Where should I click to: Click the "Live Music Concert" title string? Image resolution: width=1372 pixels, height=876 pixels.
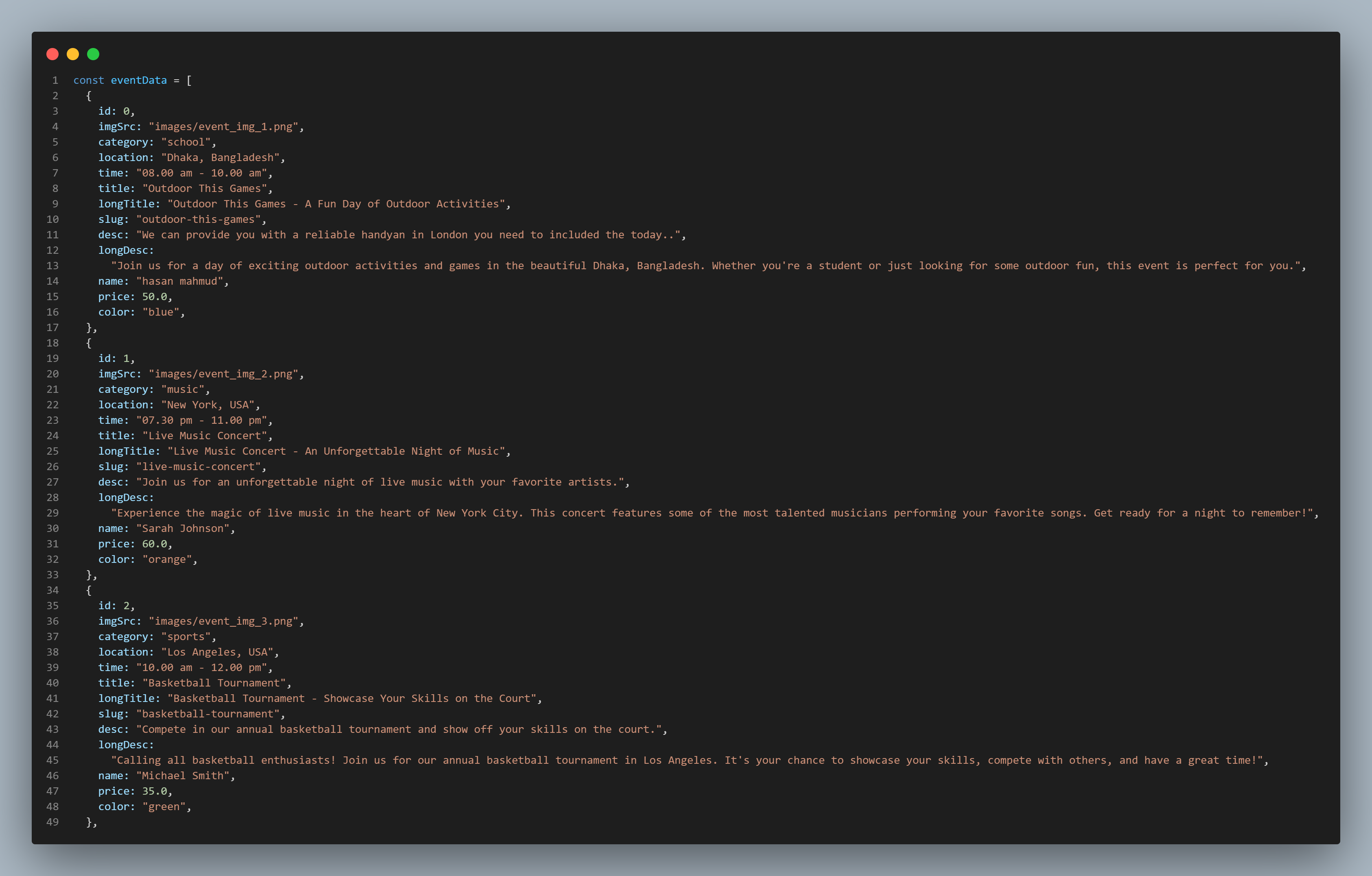[x=205, y=436]
